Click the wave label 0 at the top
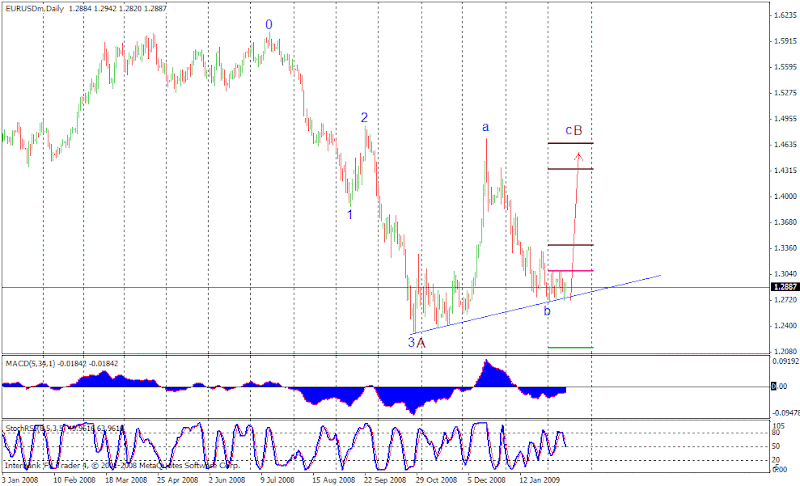800x486 pixels. [269, 24]
